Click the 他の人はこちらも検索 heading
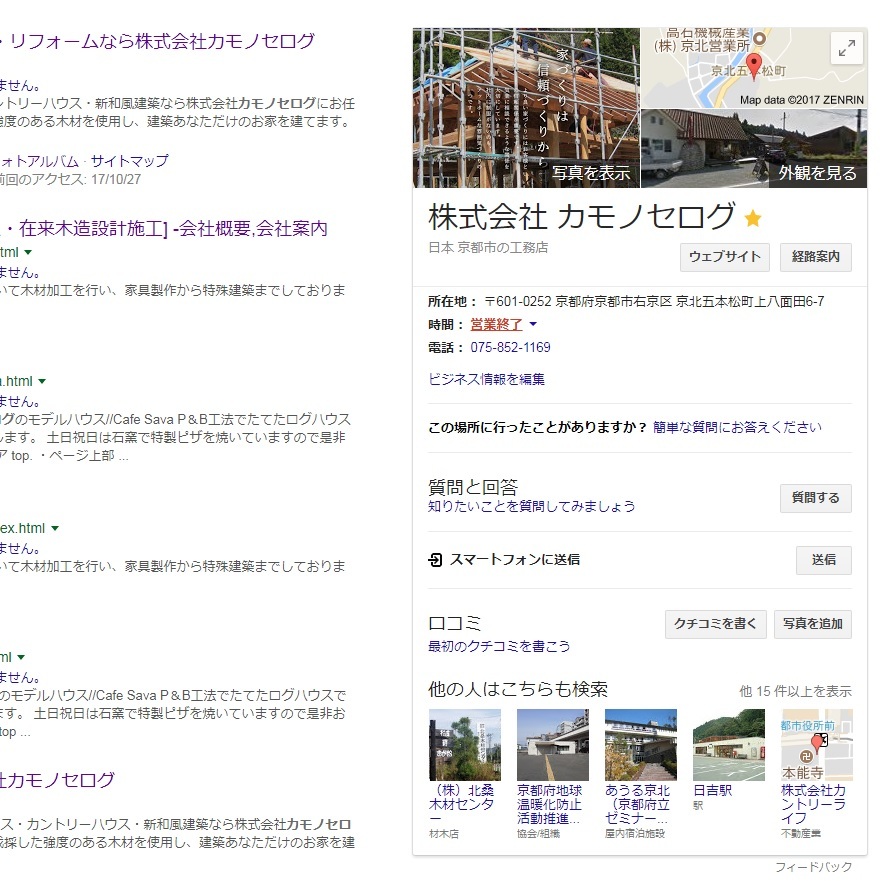The width and height of the screenshot is (887, 881). click(518, 689)
